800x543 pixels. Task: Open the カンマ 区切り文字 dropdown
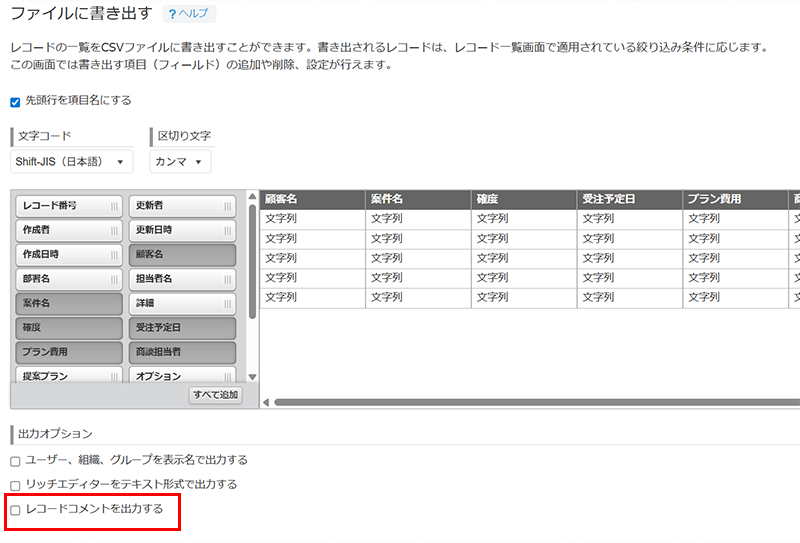[181, 162]
